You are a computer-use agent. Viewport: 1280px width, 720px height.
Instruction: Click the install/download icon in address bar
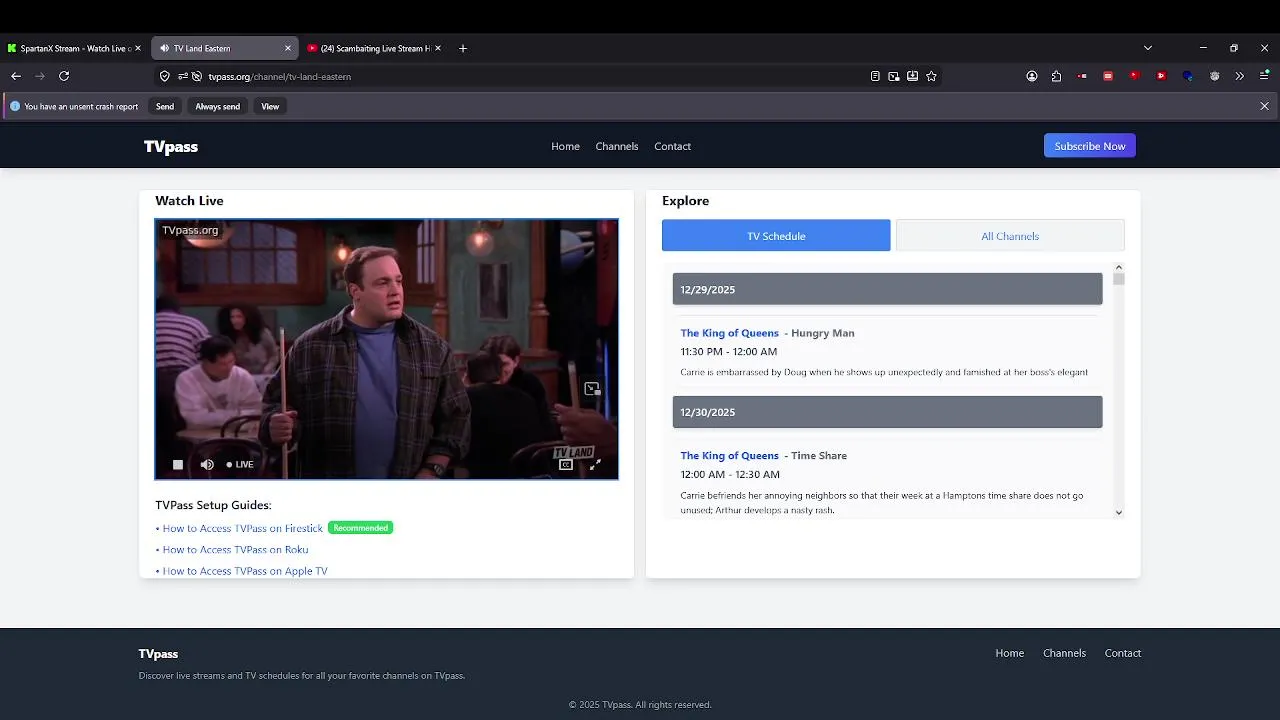coord(913,76)
